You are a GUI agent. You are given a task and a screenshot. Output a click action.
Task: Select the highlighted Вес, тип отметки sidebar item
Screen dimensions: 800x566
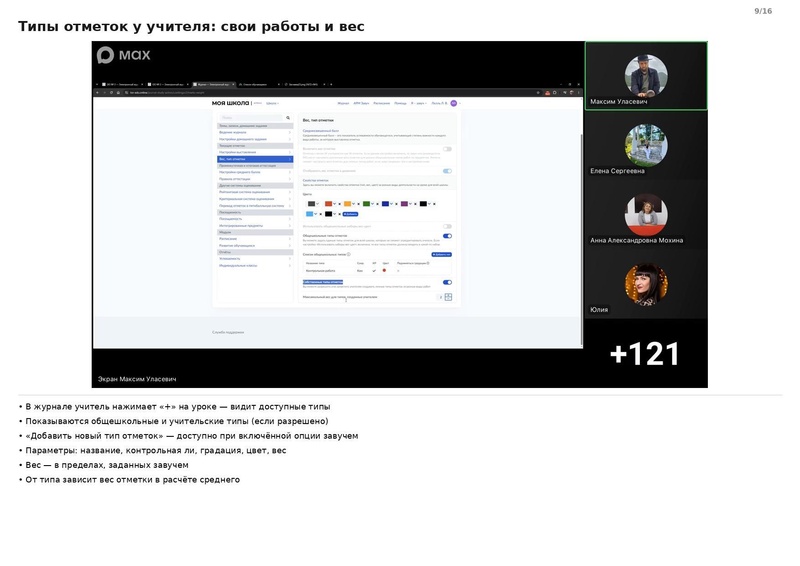255,159
